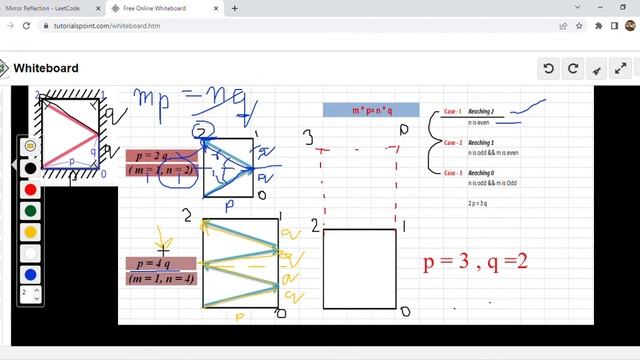
Task: Restore down the browser window
Action: tap(623, 7)
